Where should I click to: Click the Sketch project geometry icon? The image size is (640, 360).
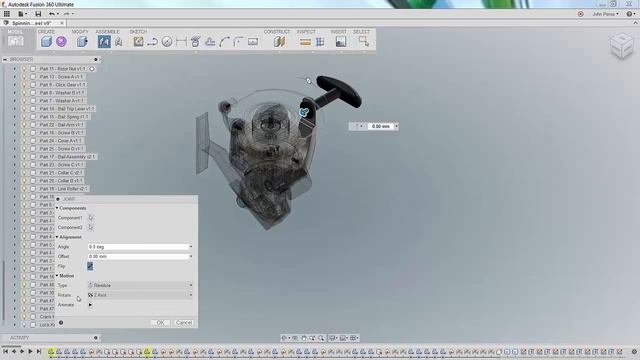195,41
